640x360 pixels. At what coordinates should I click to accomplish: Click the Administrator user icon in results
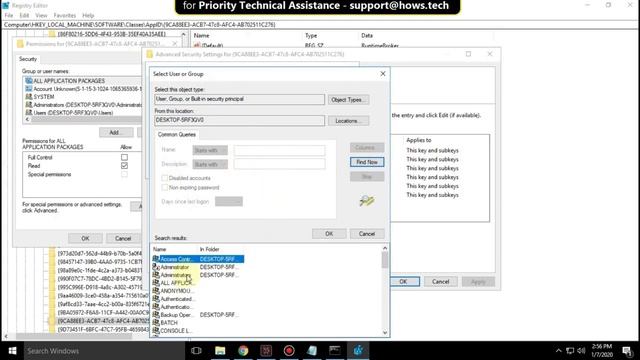[x=156, y=267]
